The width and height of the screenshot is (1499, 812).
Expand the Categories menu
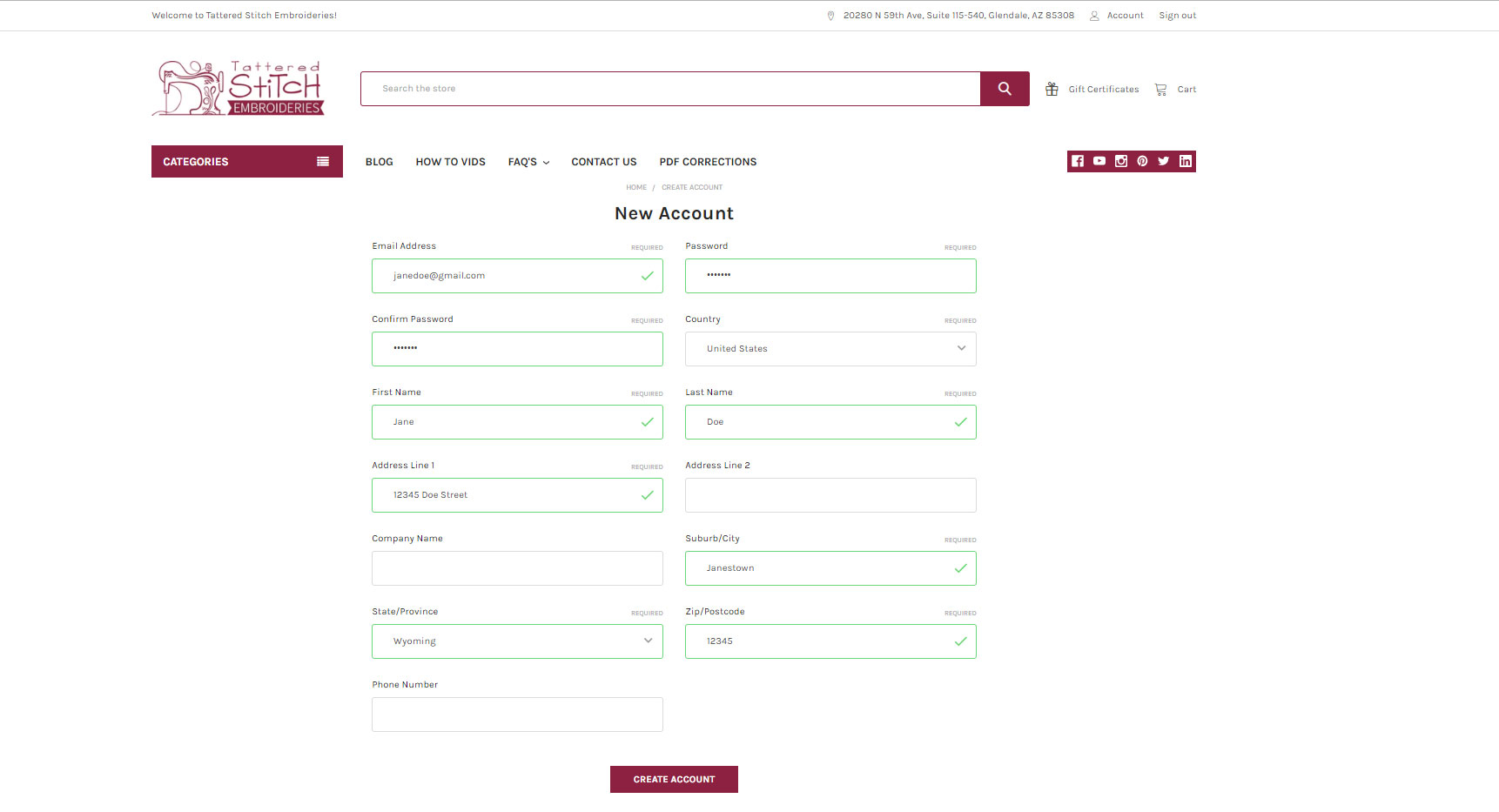click(x=246, y=162)
